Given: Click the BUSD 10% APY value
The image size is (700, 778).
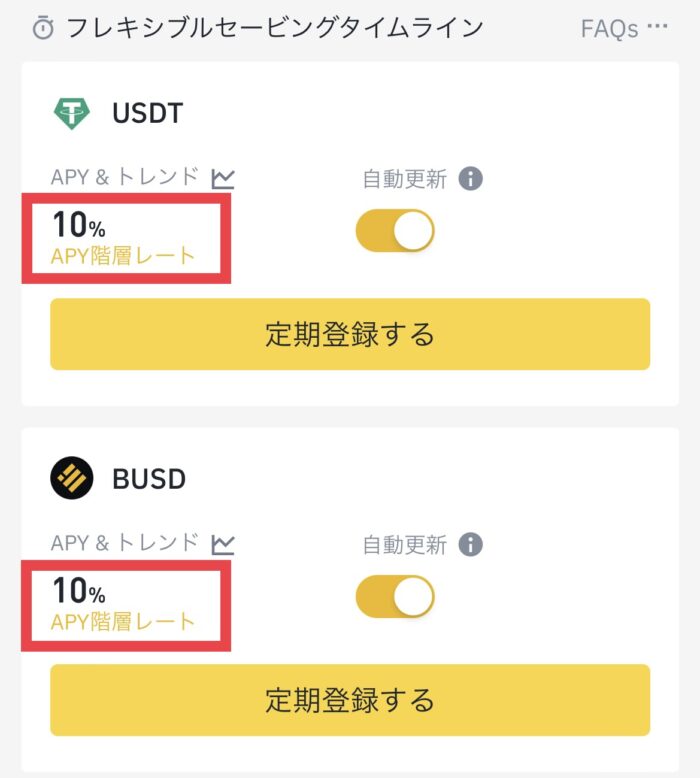Looking at the screenshot, I should pyautogui.click(x=79, y=590).
